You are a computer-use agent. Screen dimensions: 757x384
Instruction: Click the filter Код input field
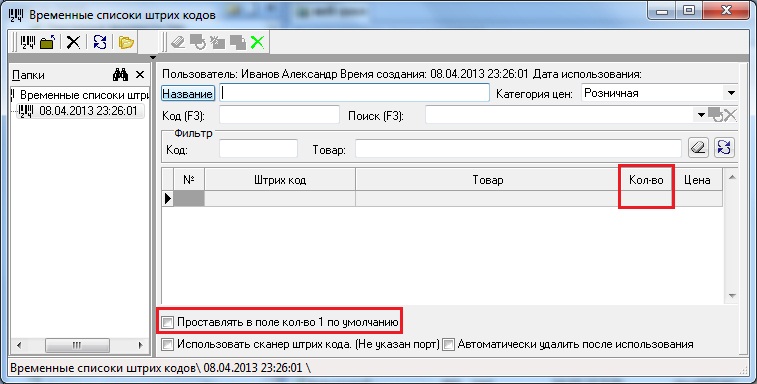click(x=258, y=149)
